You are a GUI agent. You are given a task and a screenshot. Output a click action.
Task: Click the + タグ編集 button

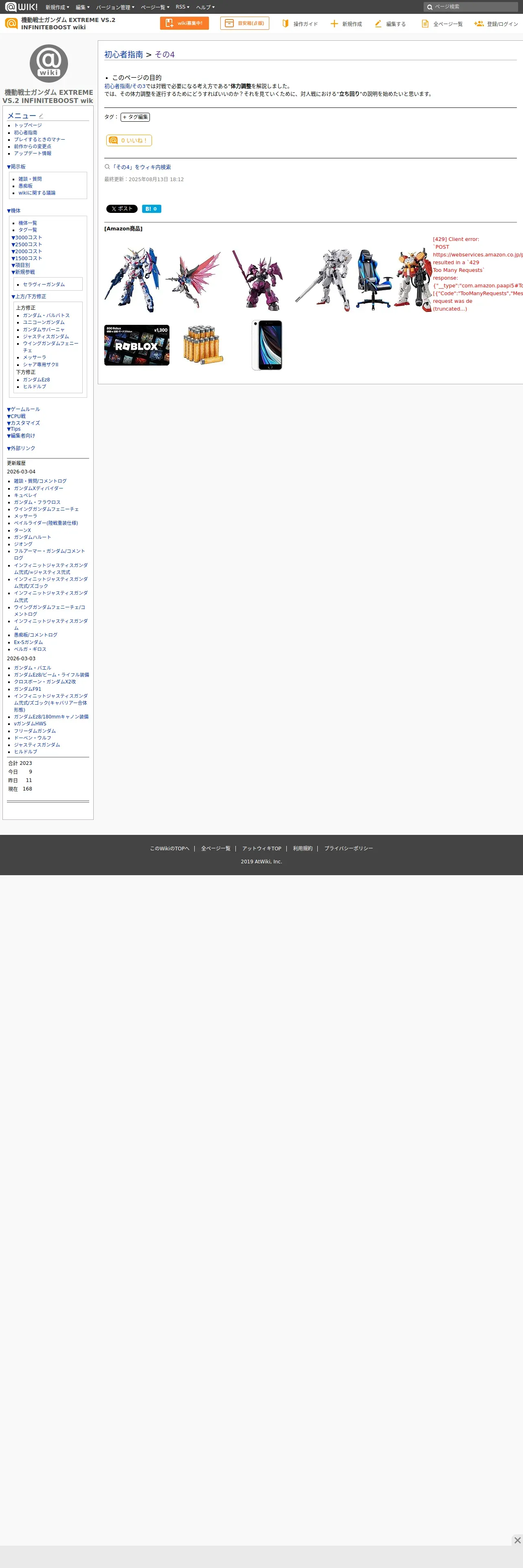[135, 117]
